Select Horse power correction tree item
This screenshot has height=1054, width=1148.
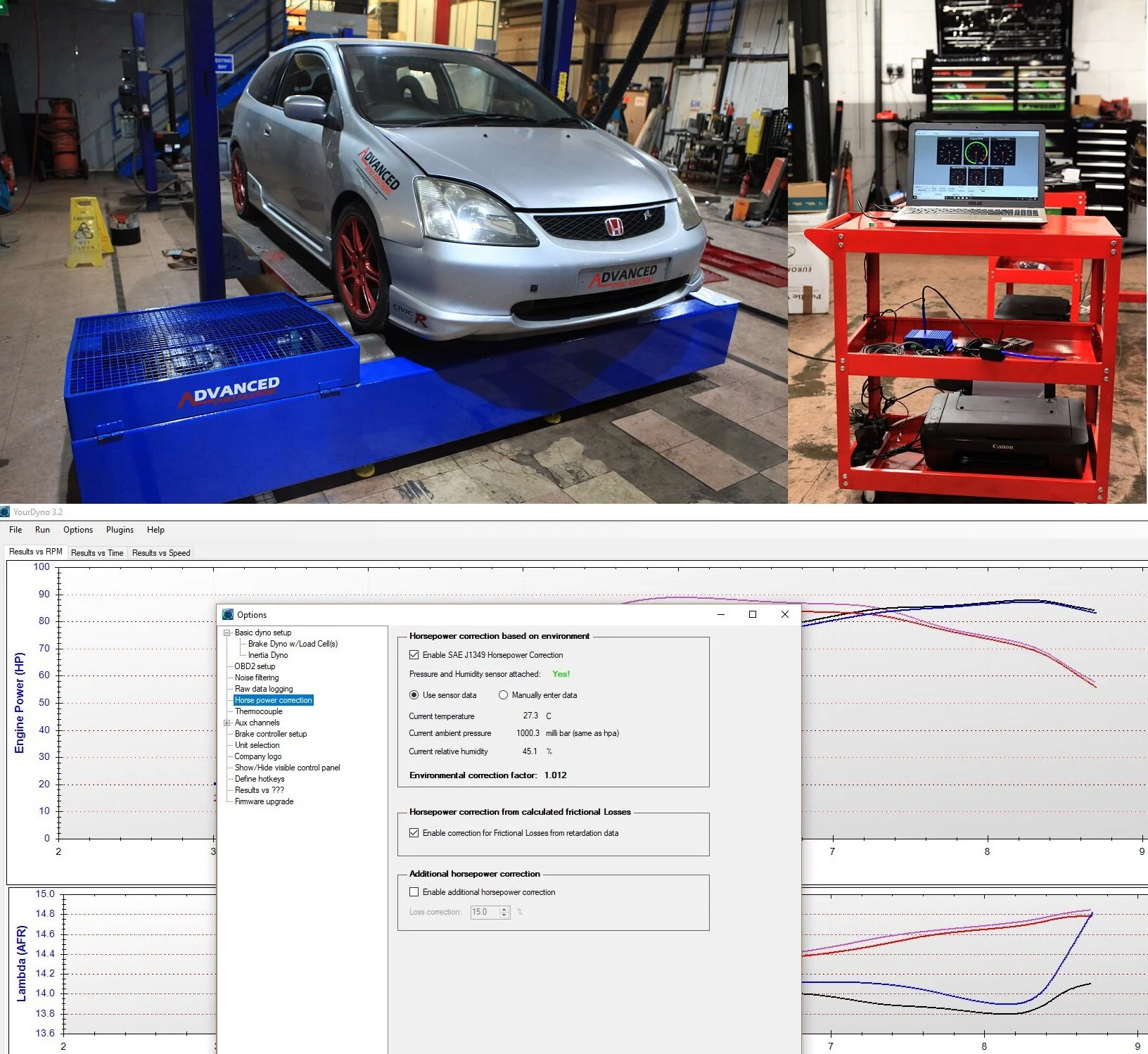274,700
